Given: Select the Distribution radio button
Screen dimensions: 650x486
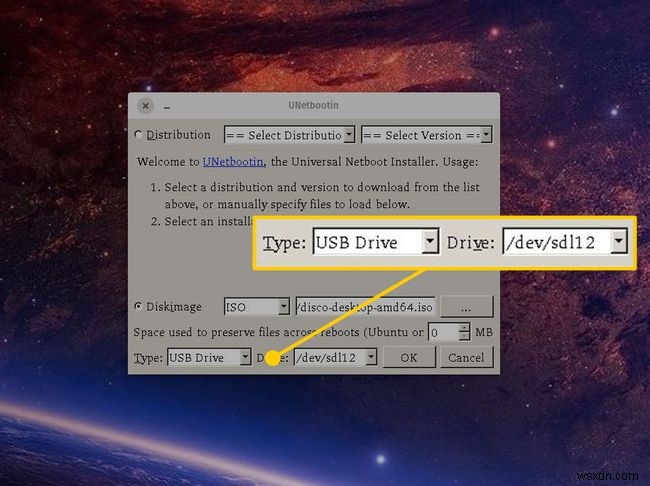Looking at the screenshot, I should click(138, 135).
